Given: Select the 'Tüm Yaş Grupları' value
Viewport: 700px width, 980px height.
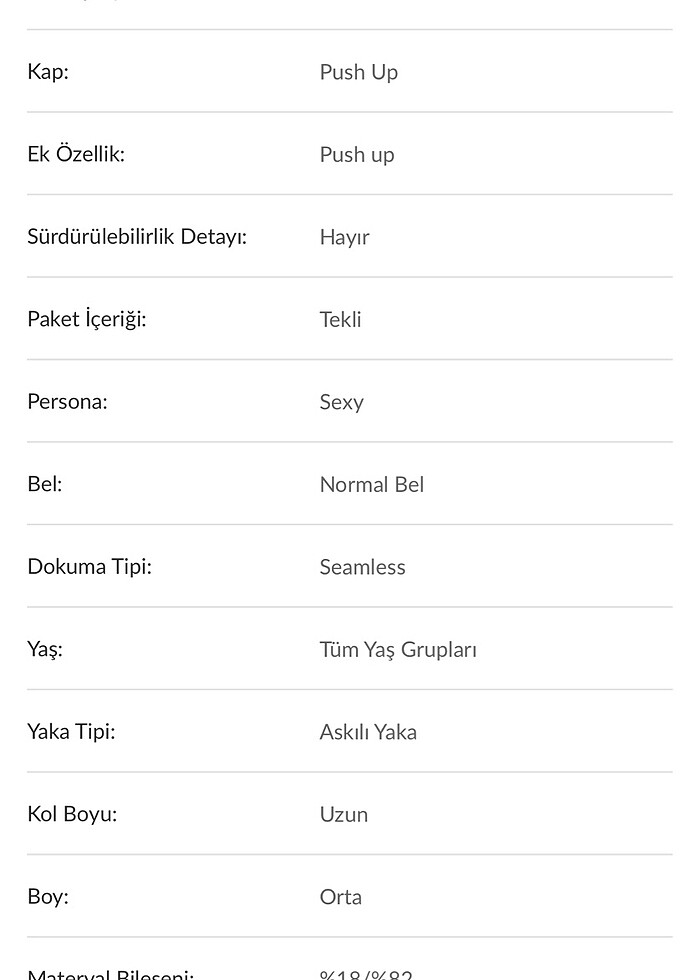Looking at the screenshot, I should click(398, 650).
